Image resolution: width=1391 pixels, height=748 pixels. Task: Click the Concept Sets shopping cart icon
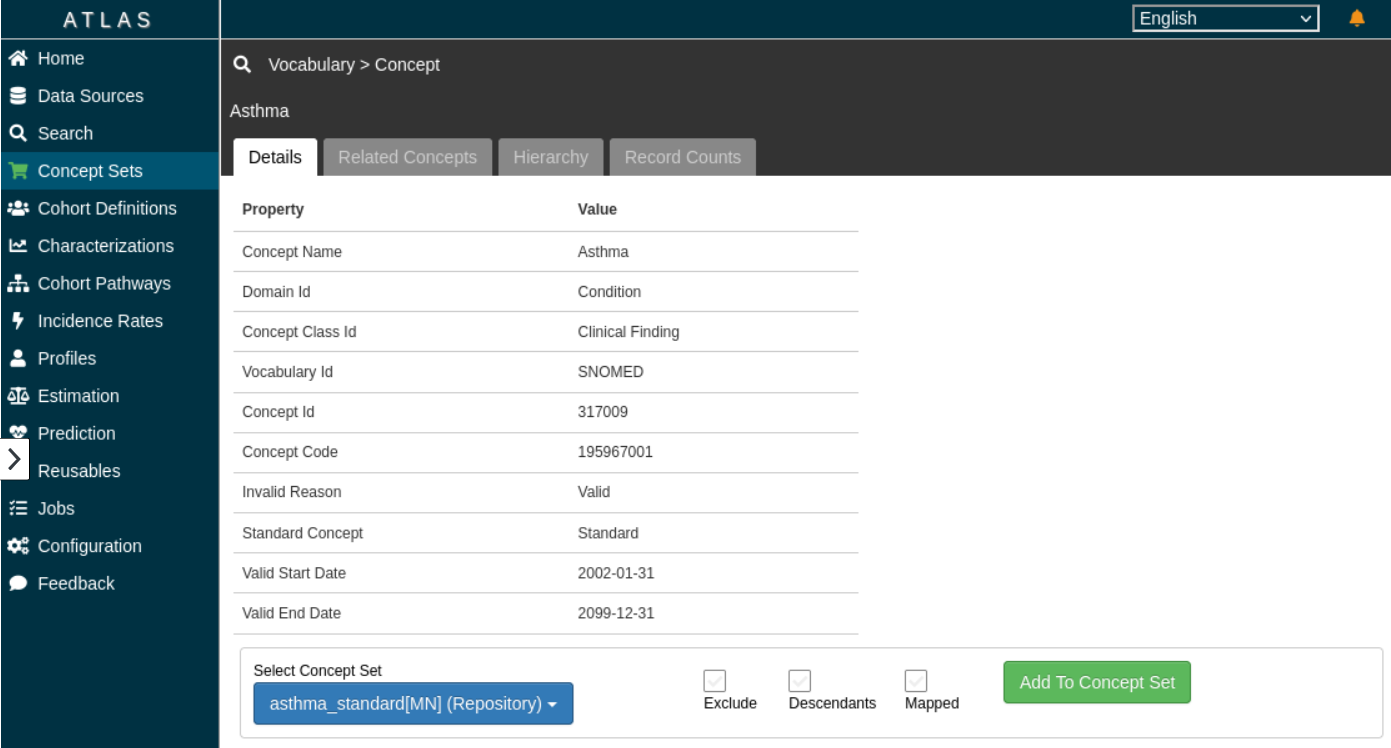click(x=17, y=171)
